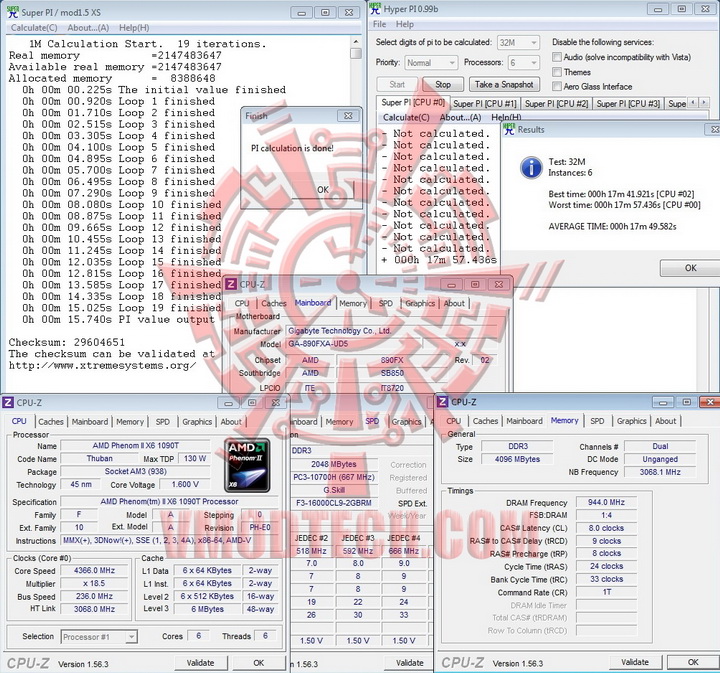This screenshot has width=720, height=673.
Task: Click scroll up arrow in Super PI log
Action: coord(356,41)
